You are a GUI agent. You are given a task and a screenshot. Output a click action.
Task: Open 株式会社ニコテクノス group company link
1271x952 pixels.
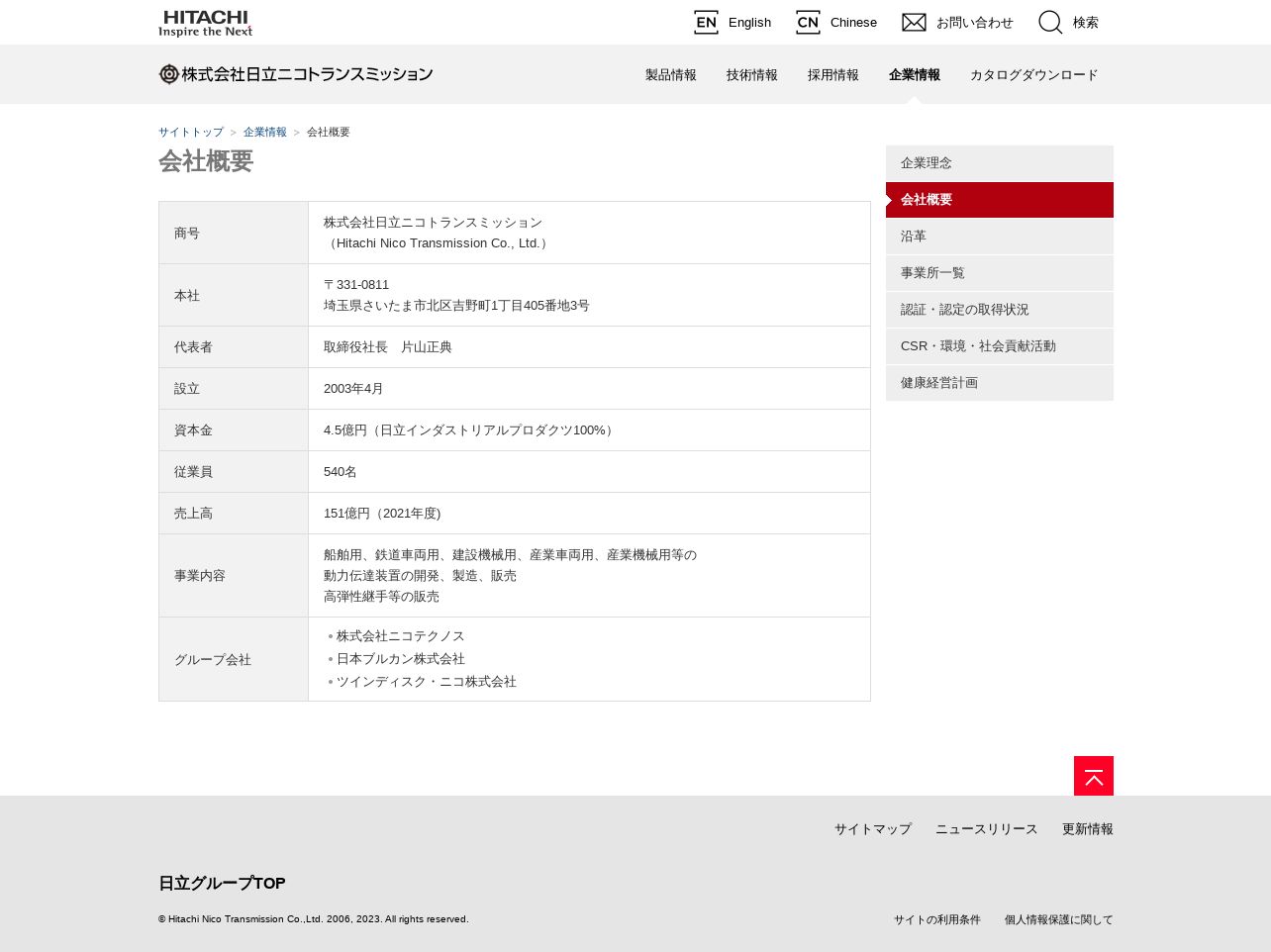click(x=401, y=636)
